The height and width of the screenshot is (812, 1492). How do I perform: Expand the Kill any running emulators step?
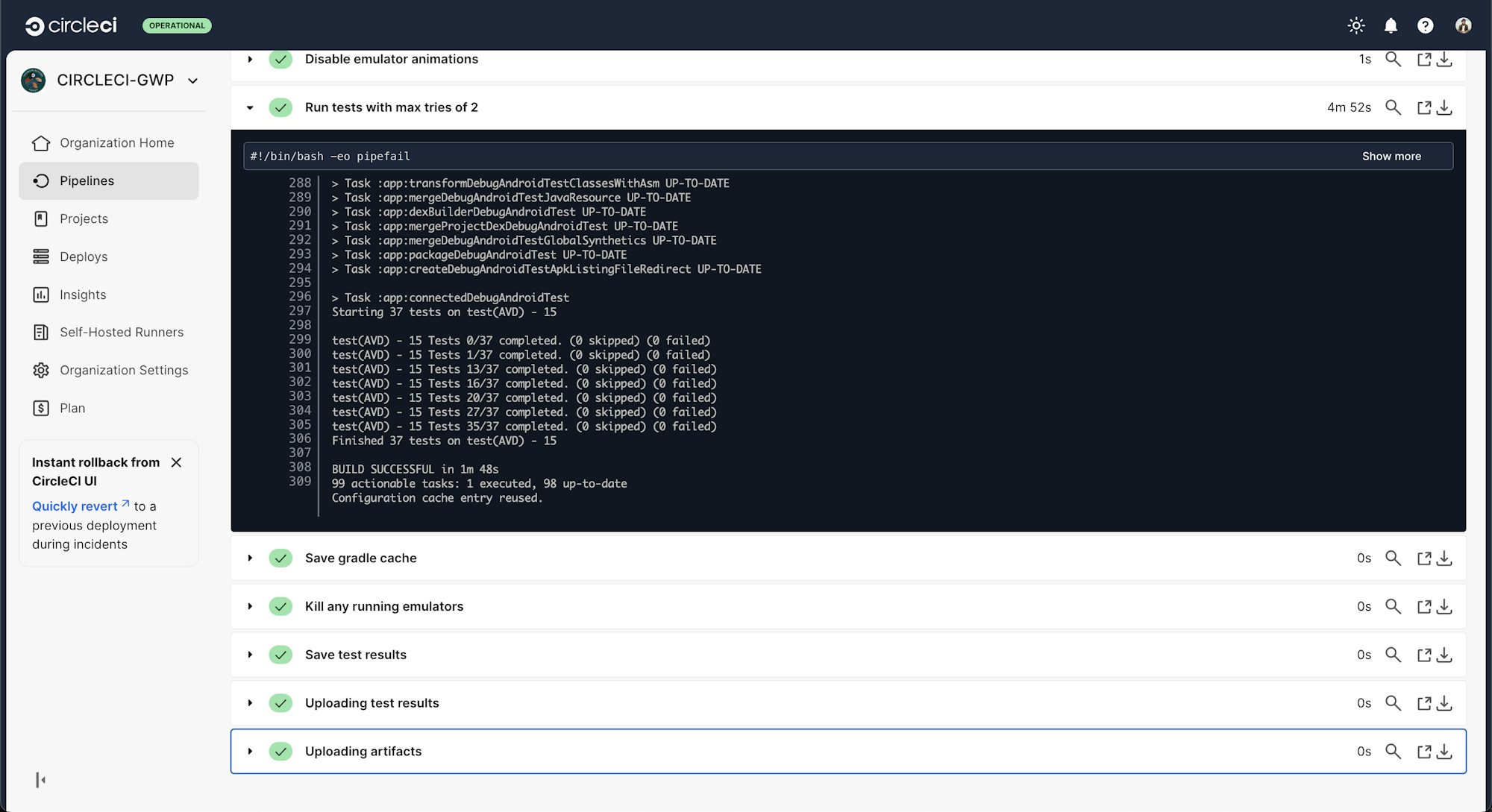tap(250, 606)
